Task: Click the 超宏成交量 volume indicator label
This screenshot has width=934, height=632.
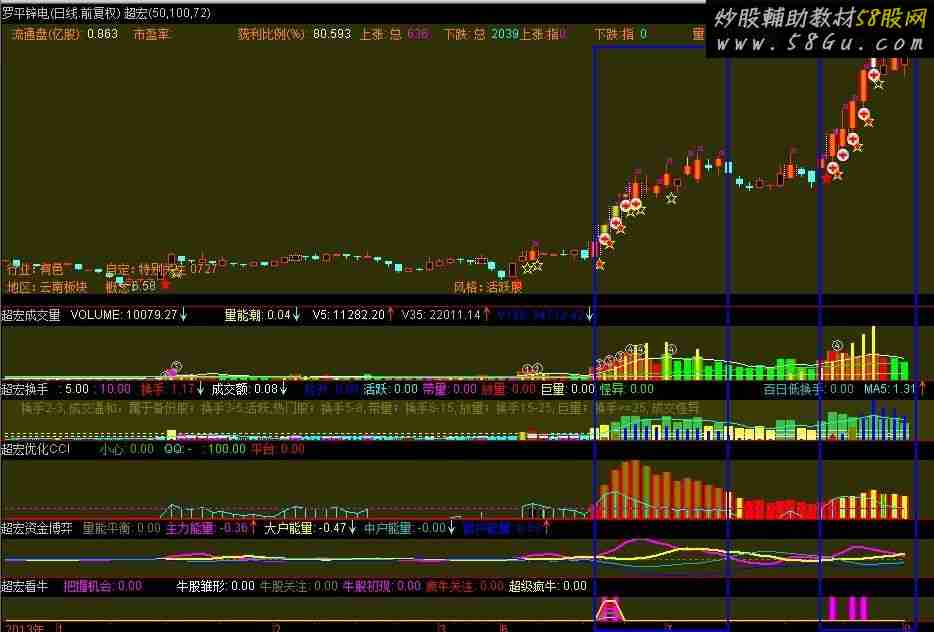Action: tap(31, 314)
